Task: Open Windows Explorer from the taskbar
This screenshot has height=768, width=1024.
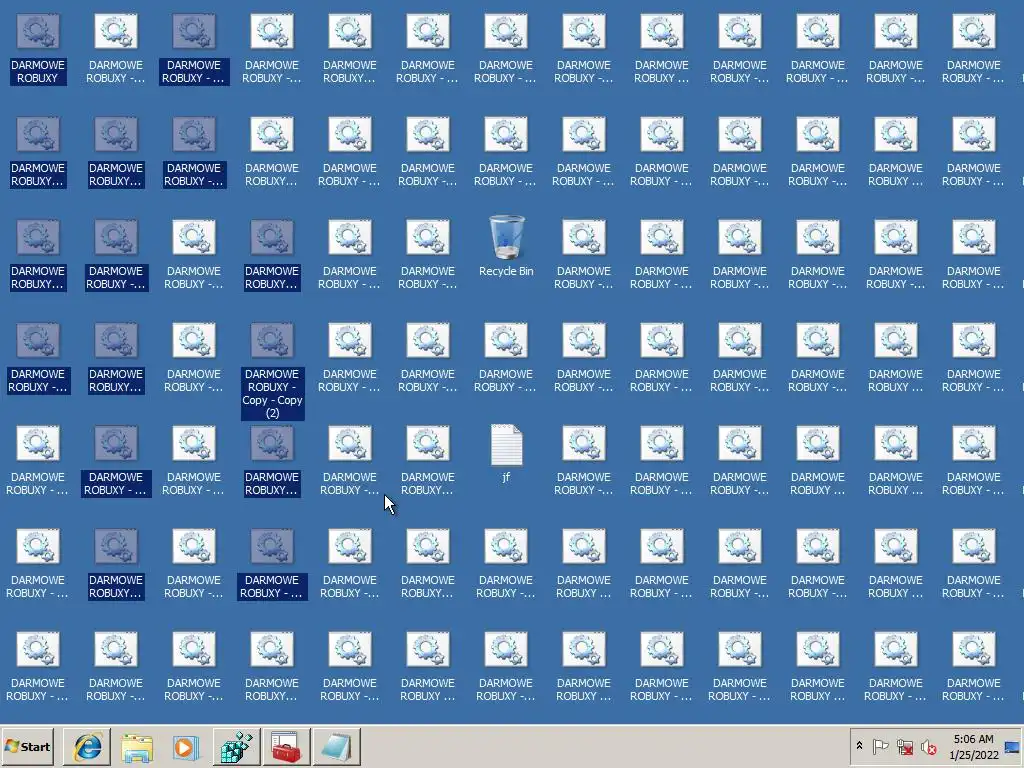Action: click(x=137, y=746)
